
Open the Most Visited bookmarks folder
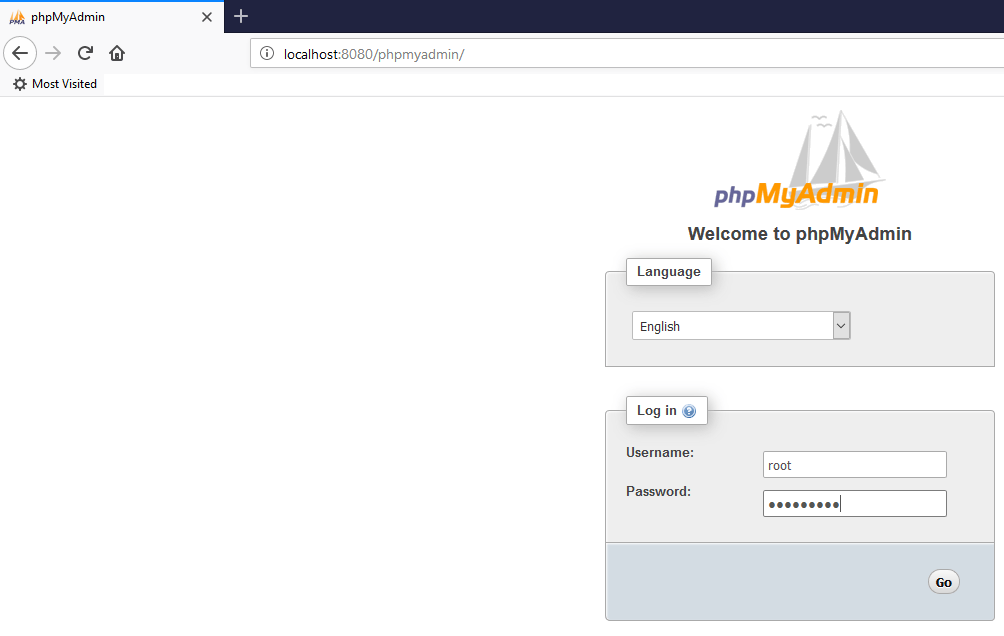pyautogui.click(x=55, y=84)
